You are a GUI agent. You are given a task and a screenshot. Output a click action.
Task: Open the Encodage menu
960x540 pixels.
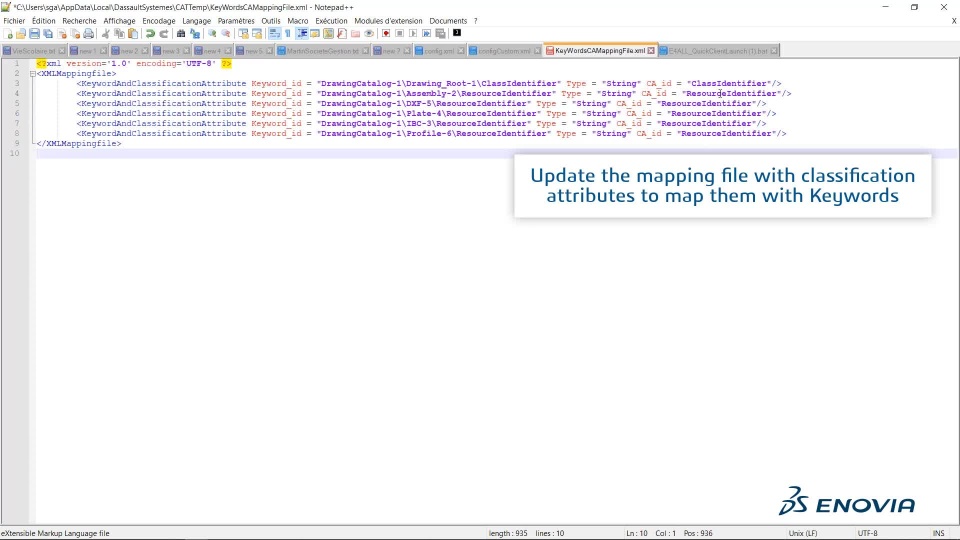coord(159,21)
